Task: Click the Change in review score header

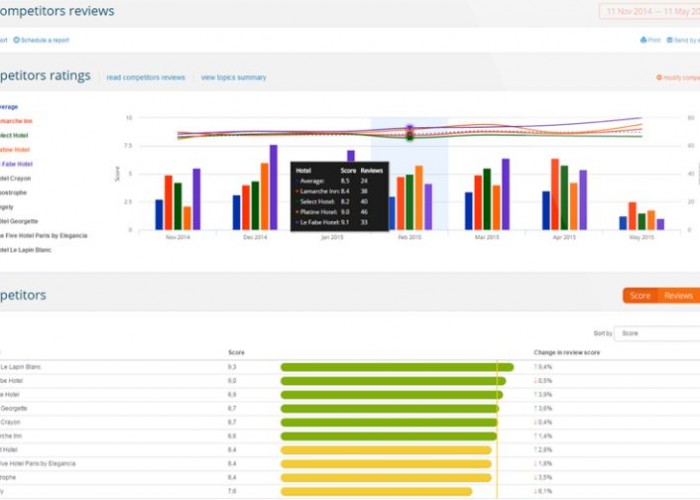Action: point(567,353)
